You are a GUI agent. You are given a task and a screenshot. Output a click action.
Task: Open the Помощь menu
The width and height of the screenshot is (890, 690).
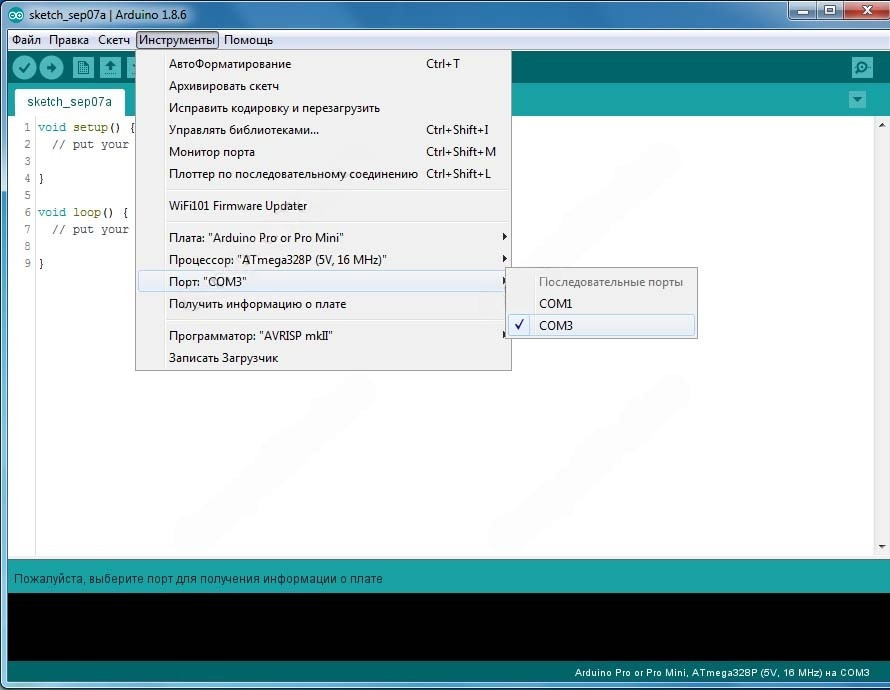tap(248, 40)
